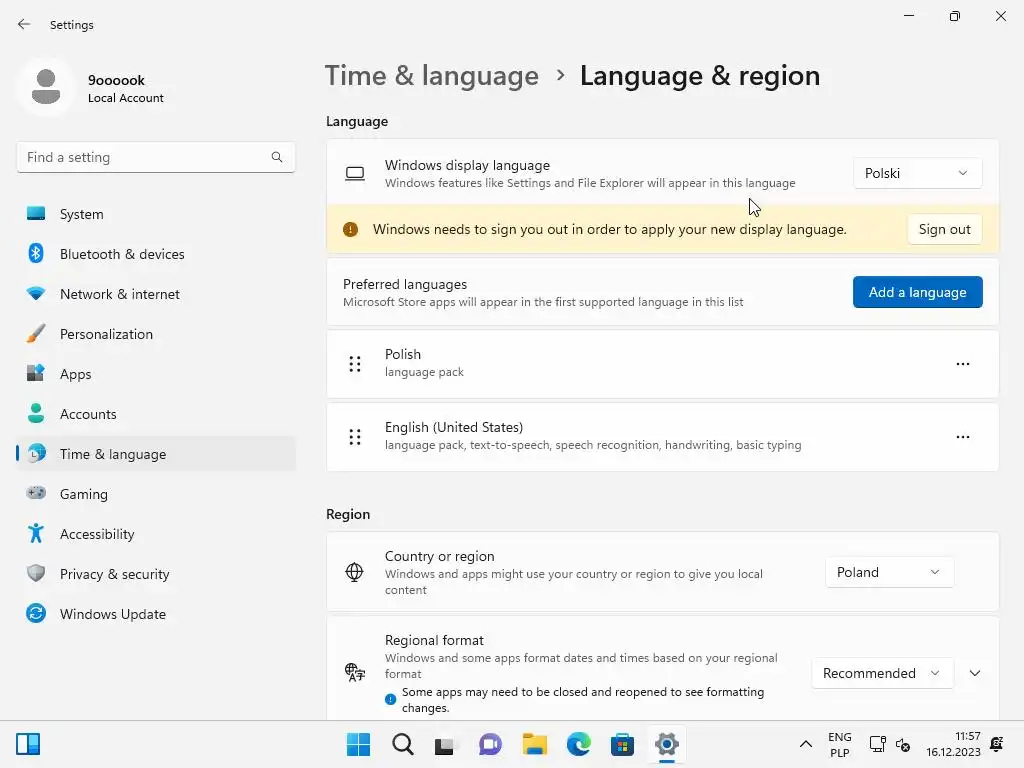
Task: Open the Windows display language dropdown
Action: click(x=917, y=173)
